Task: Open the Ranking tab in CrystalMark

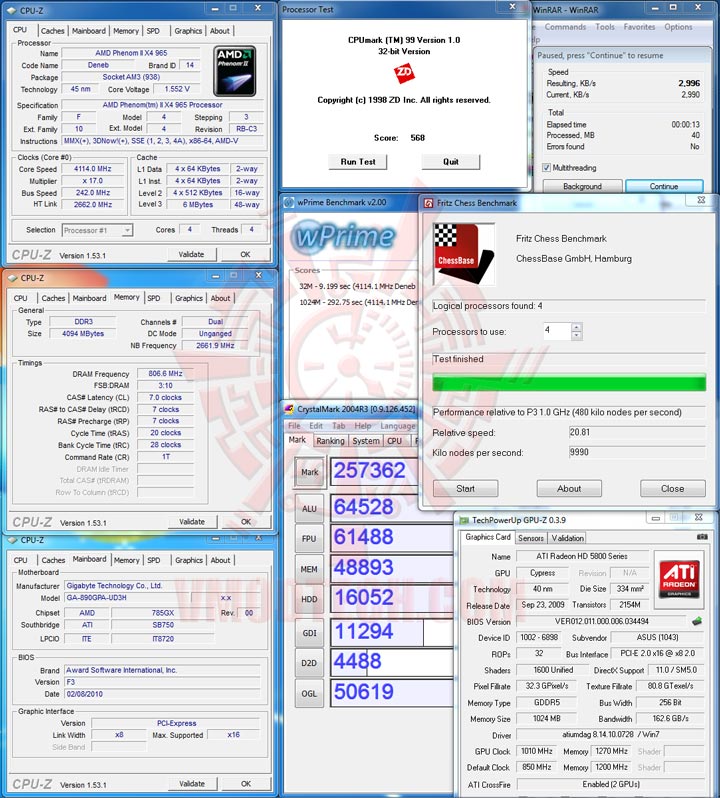Action: (330, 441)
